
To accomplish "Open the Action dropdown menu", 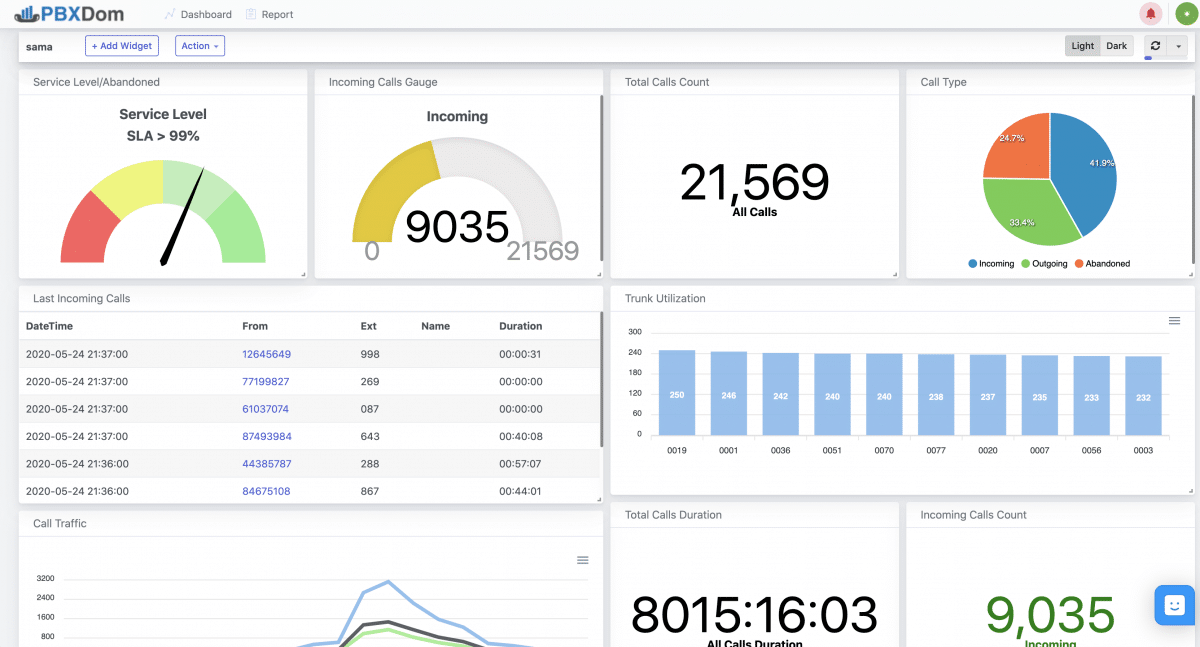I will [x=199, y=45].
